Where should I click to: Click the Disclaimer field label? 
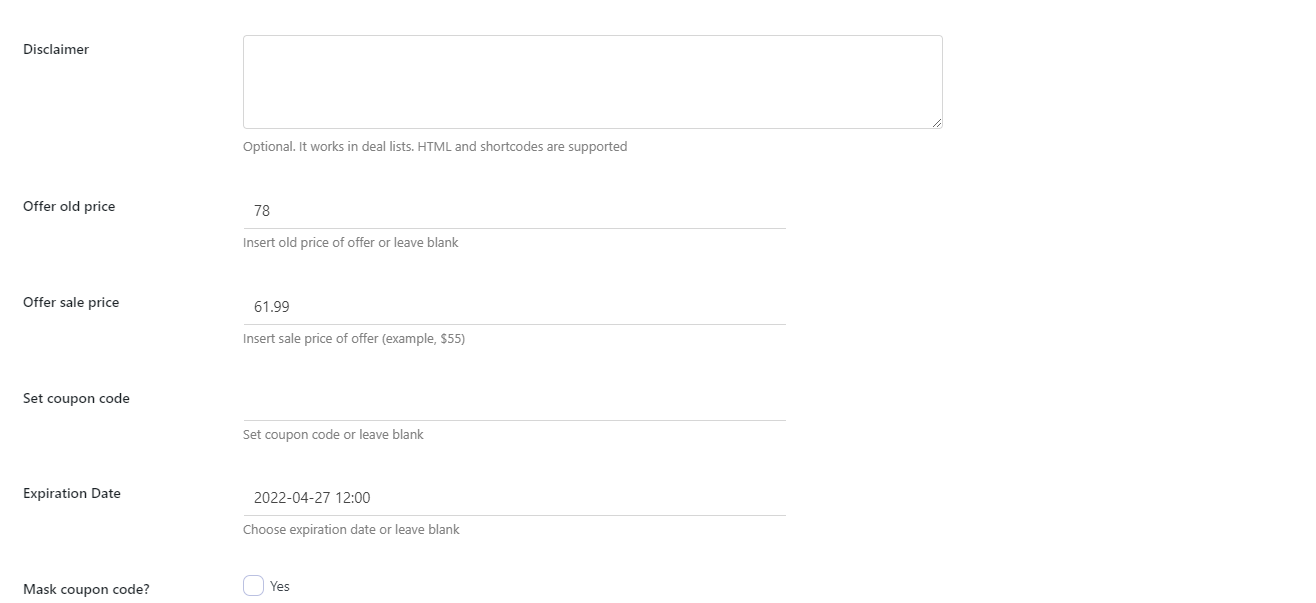[x=56, y=49]
